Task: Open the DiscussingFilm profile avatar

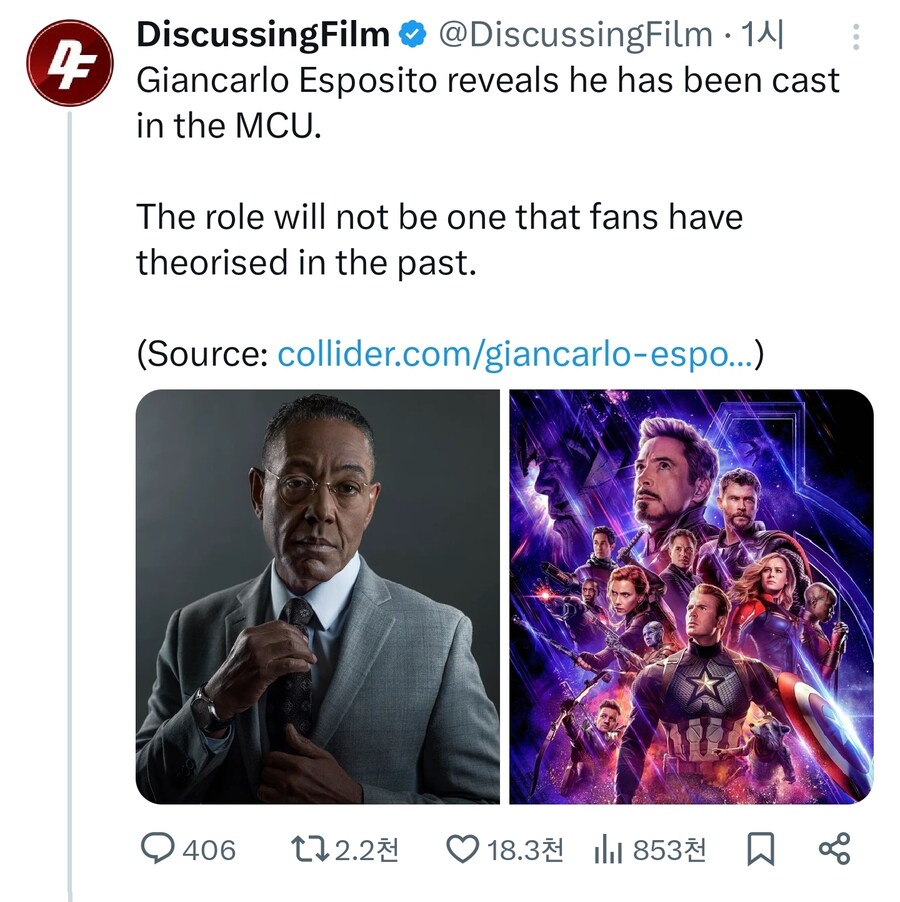Action: [x=70, y=63]
